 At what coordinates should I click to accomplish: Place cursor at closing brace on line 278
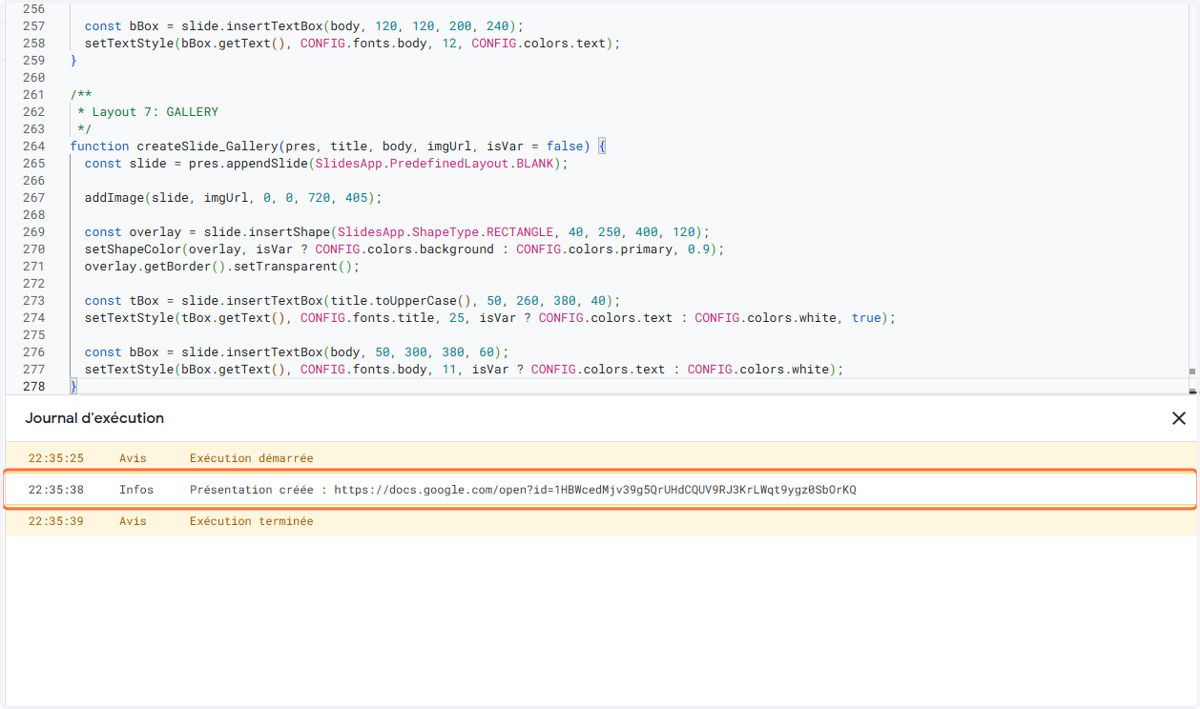point(73,386)
